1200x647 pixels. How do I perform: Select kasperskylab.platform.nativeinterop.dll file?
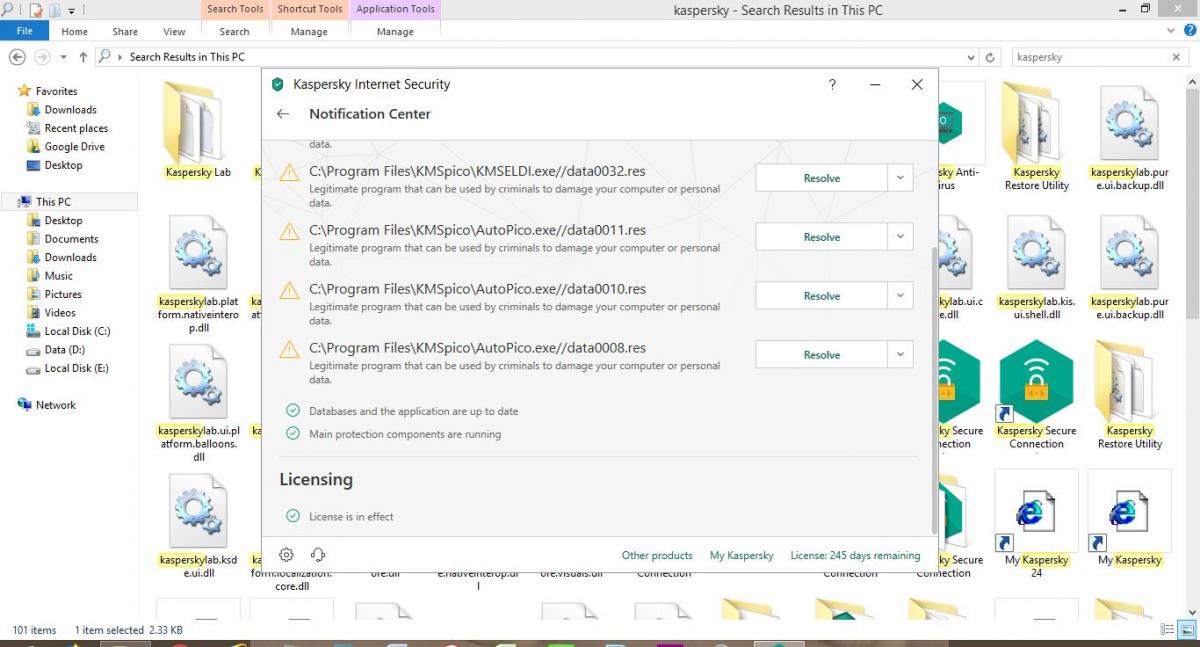tap(198, 254)
